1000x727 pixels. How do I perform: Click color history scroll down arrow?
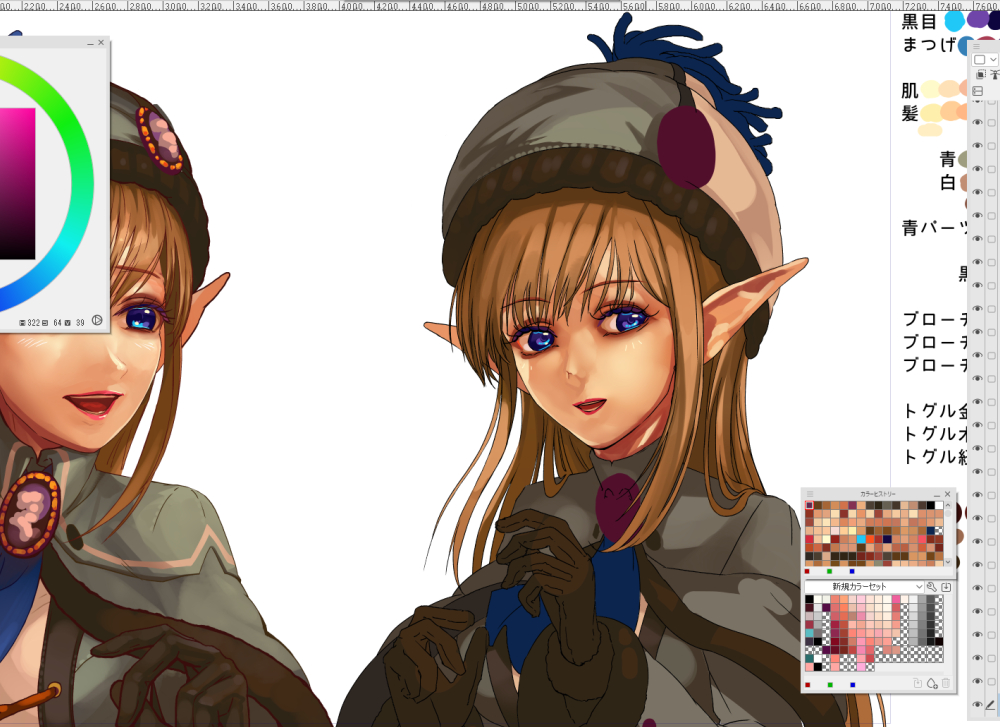948,562
